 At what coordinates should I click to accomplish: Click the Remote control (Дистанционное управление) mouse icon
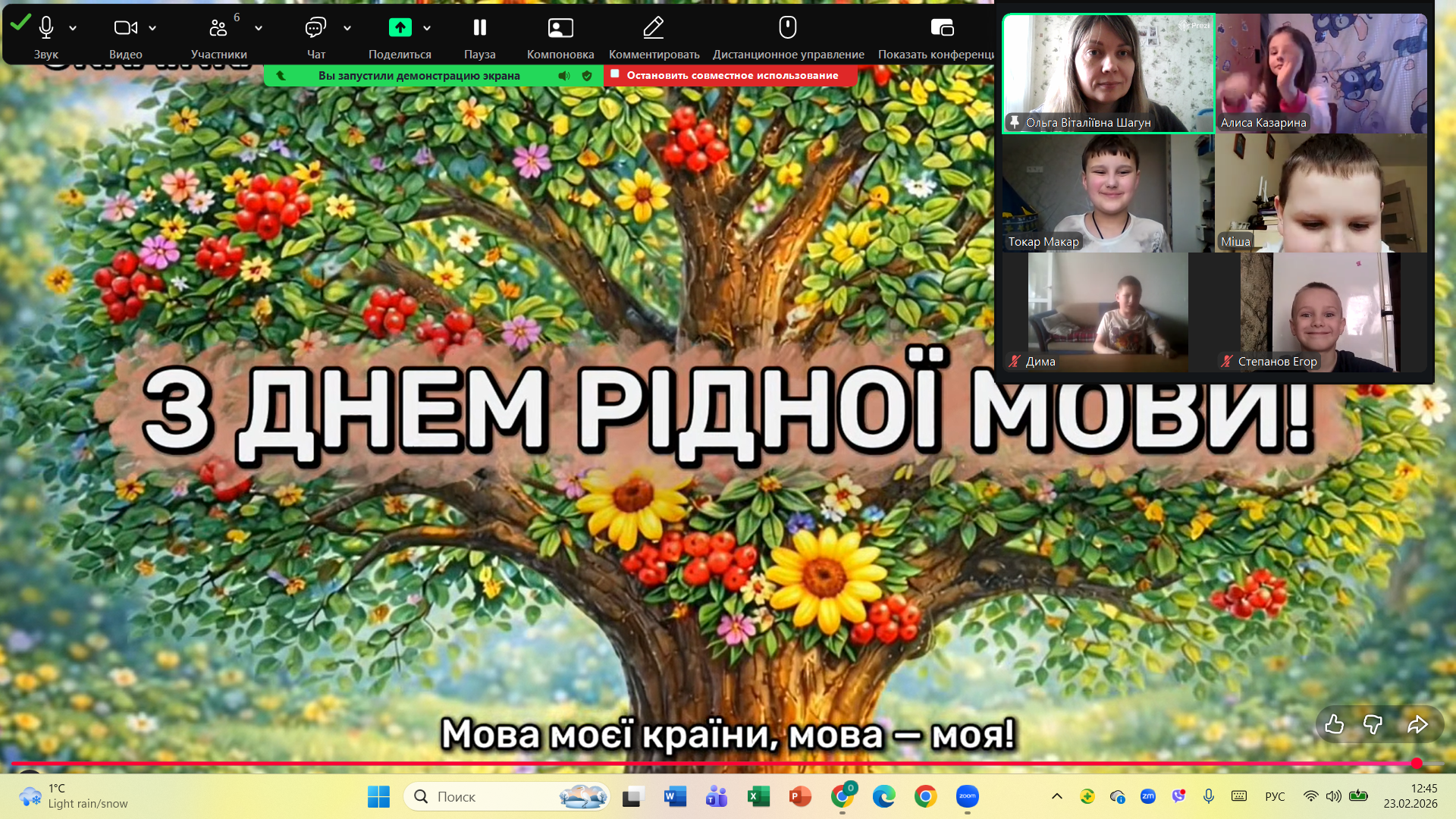coord(787,28)
